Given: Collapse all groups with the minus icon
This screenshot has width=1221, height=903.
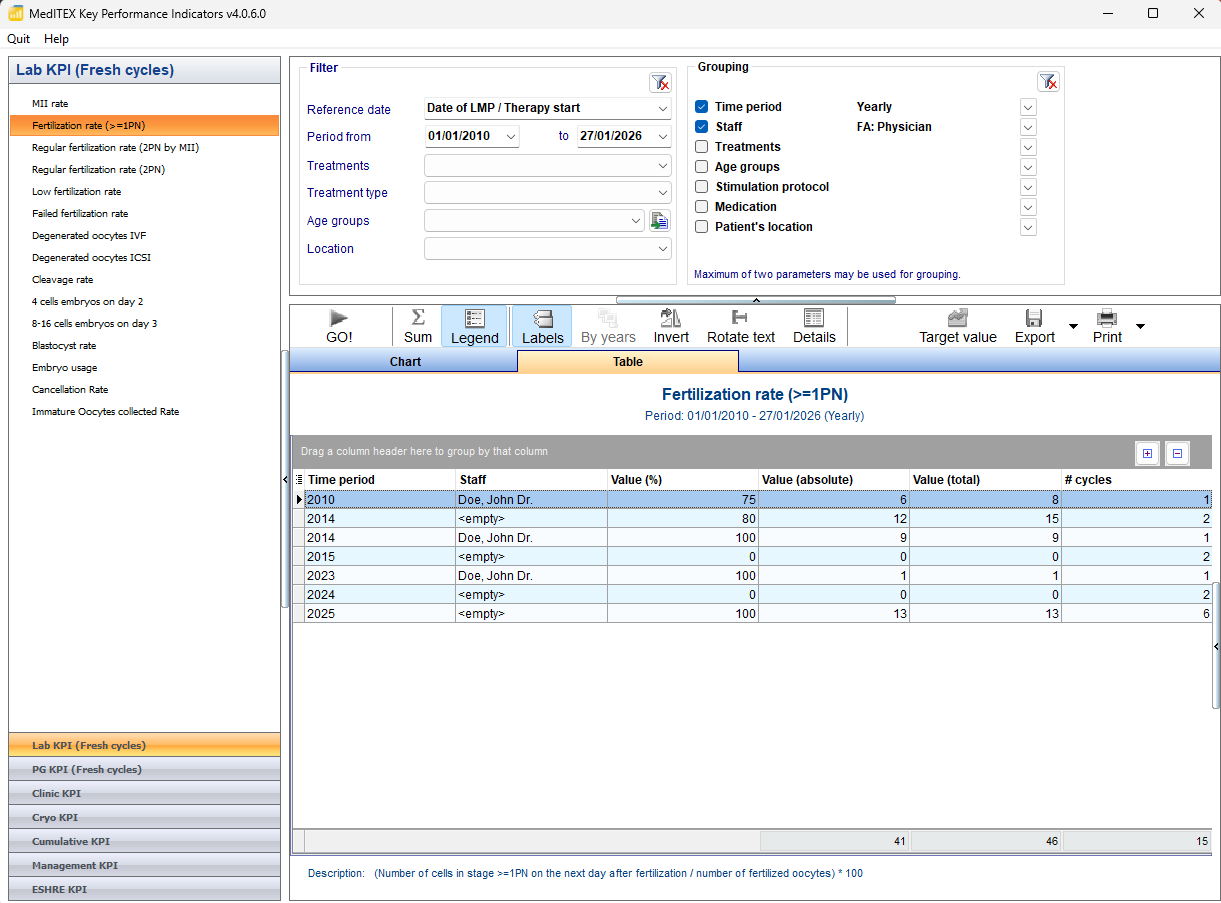Looking at the screenshot, I should [x=1177, y=453].
